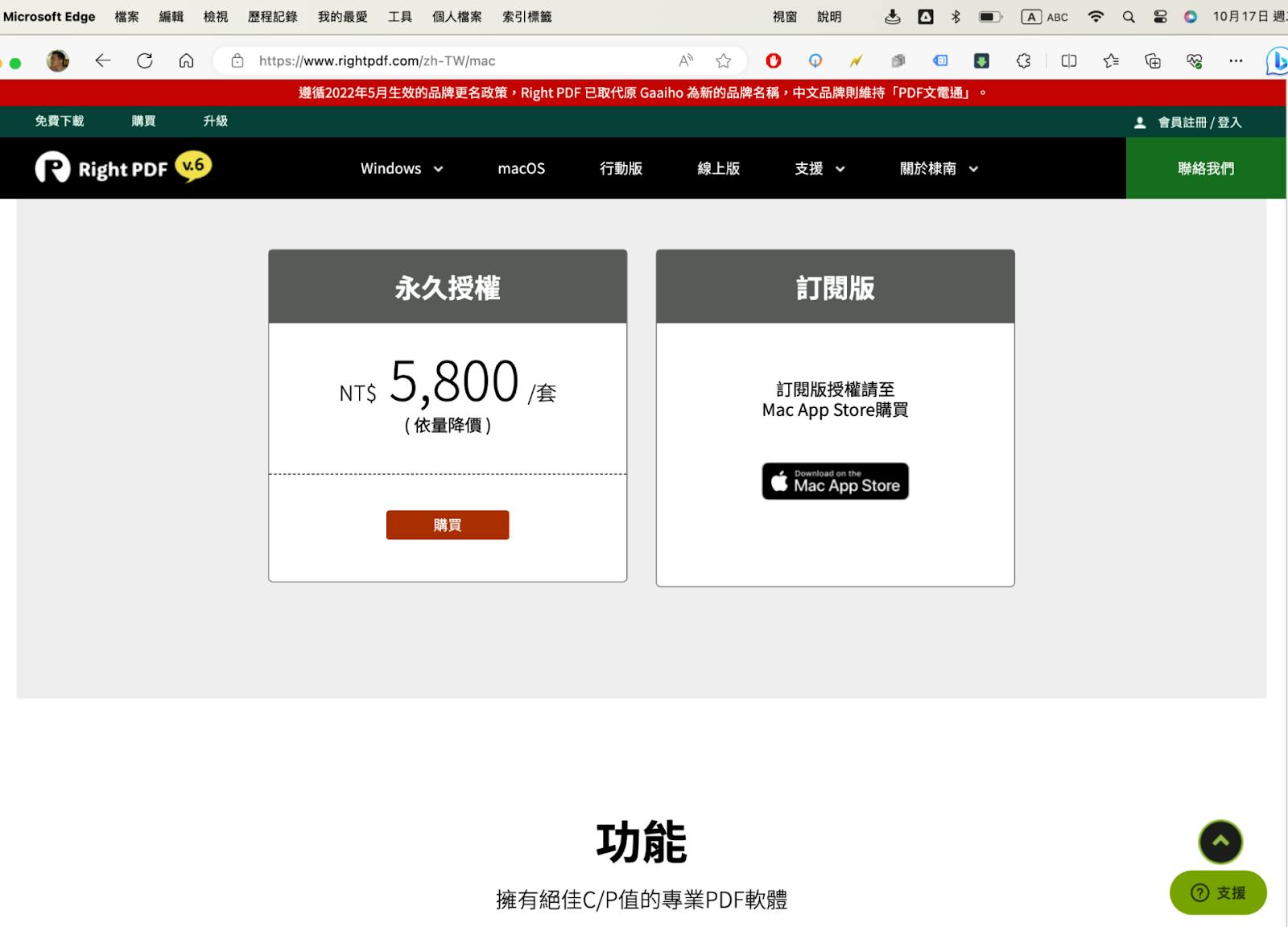This screenshot has height=927, width=1288.
Task: Open the 說明 menu
Action: [x=829, y=16]
